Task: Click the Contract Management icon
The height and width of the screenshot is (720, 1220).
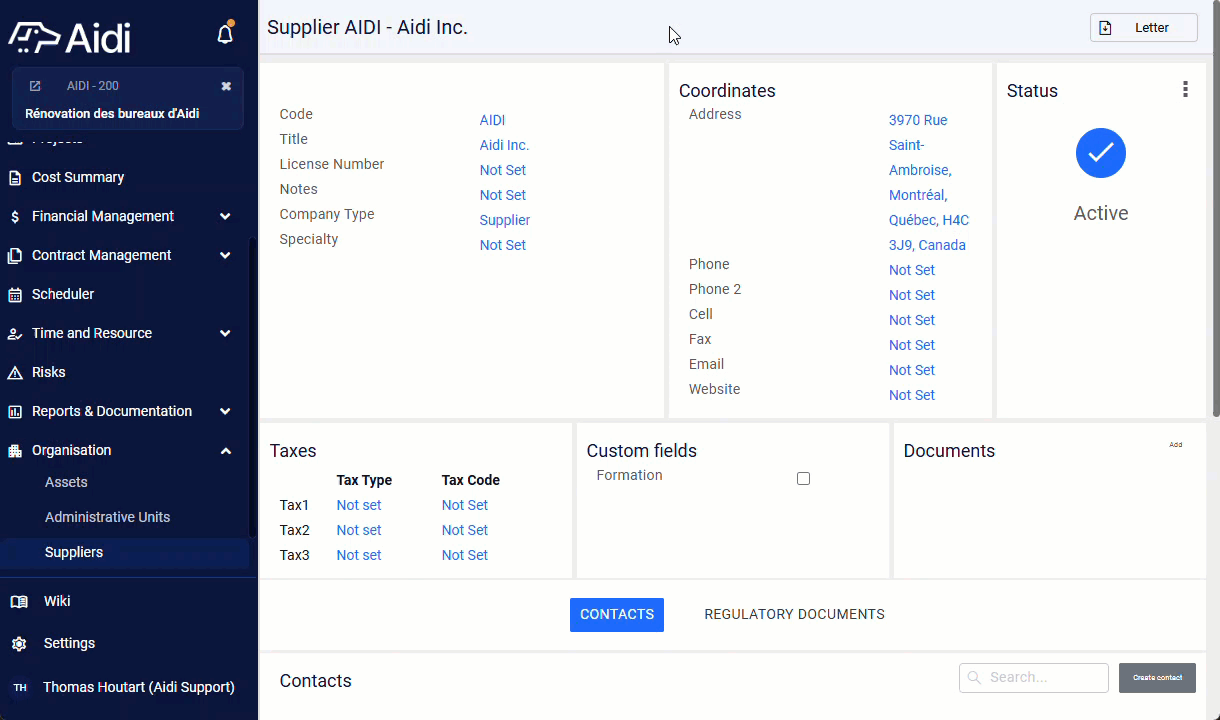Action: (15, 256)
